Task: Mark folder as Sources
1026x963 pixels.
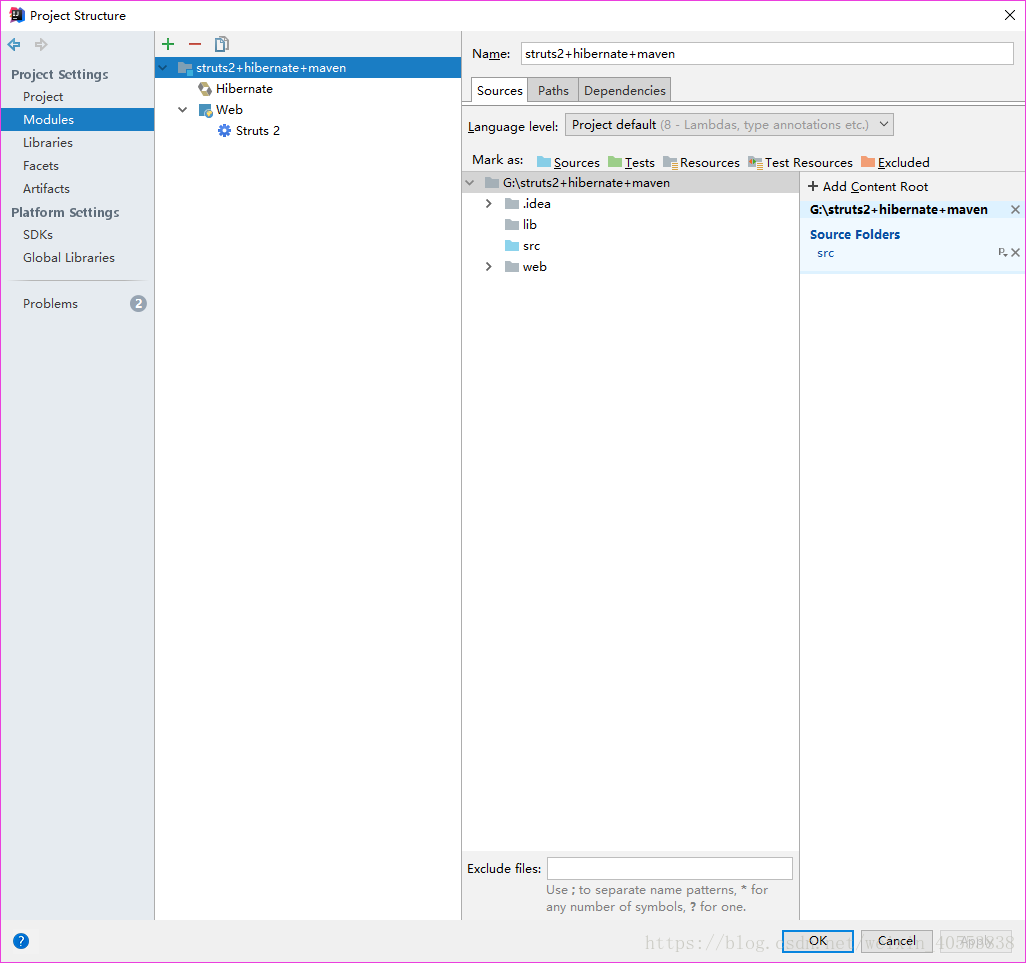Action: tap(568, 162)
